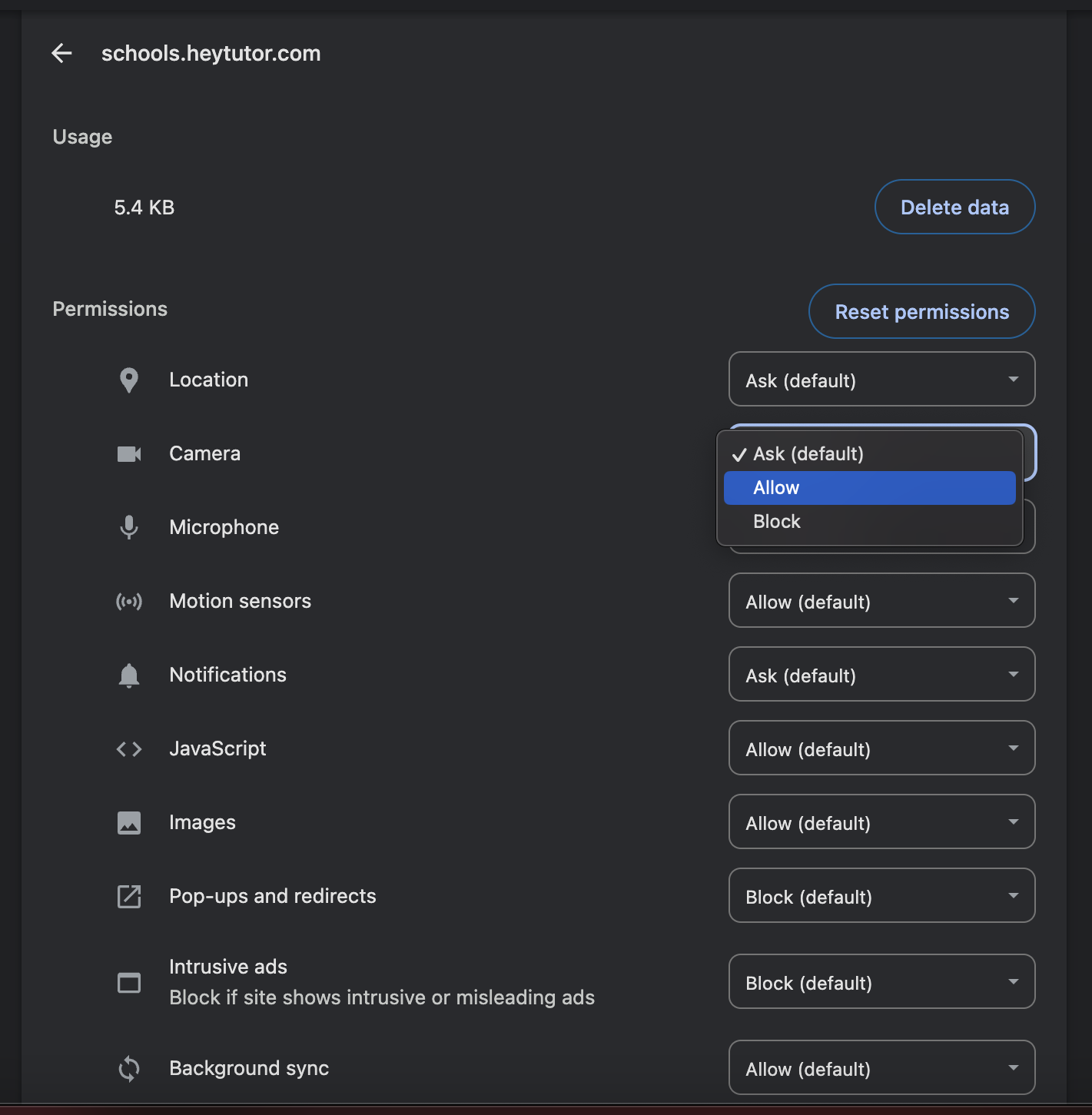The height and width of the screenshot is (1115, 1092).
Task: Click the Images label
Action: 202,822
